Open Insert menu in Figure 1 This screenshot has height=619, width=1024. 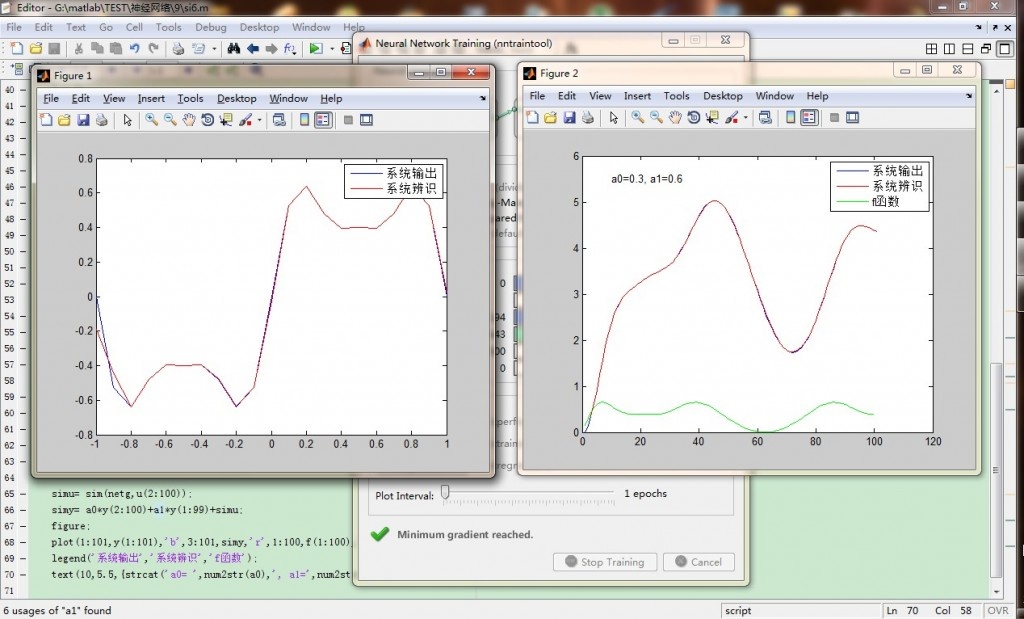point(151,99)
